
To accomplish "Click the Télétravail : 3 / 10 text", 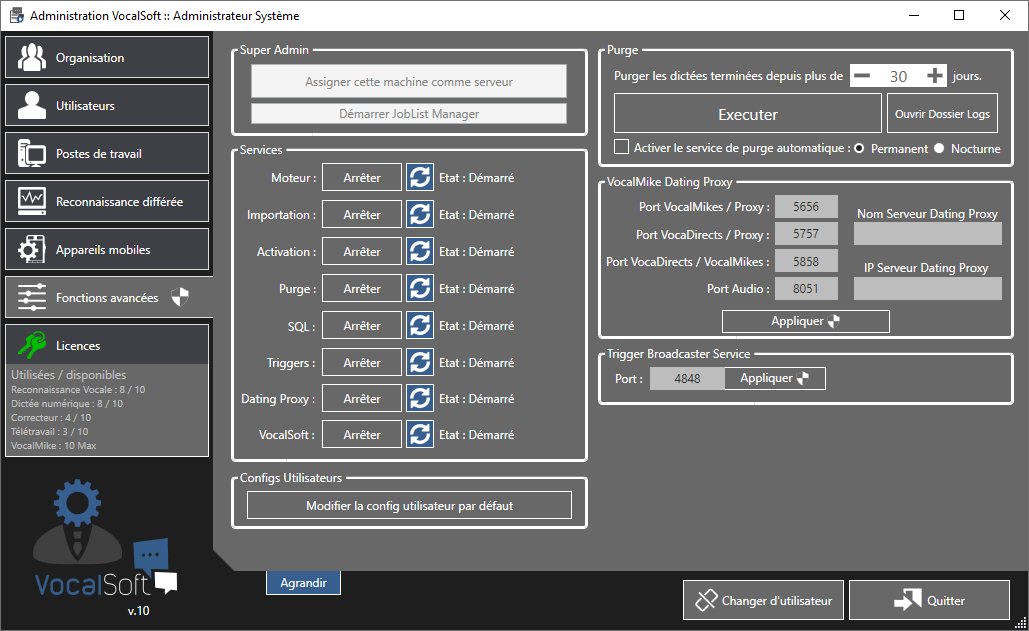I will (x=49, y=432).
